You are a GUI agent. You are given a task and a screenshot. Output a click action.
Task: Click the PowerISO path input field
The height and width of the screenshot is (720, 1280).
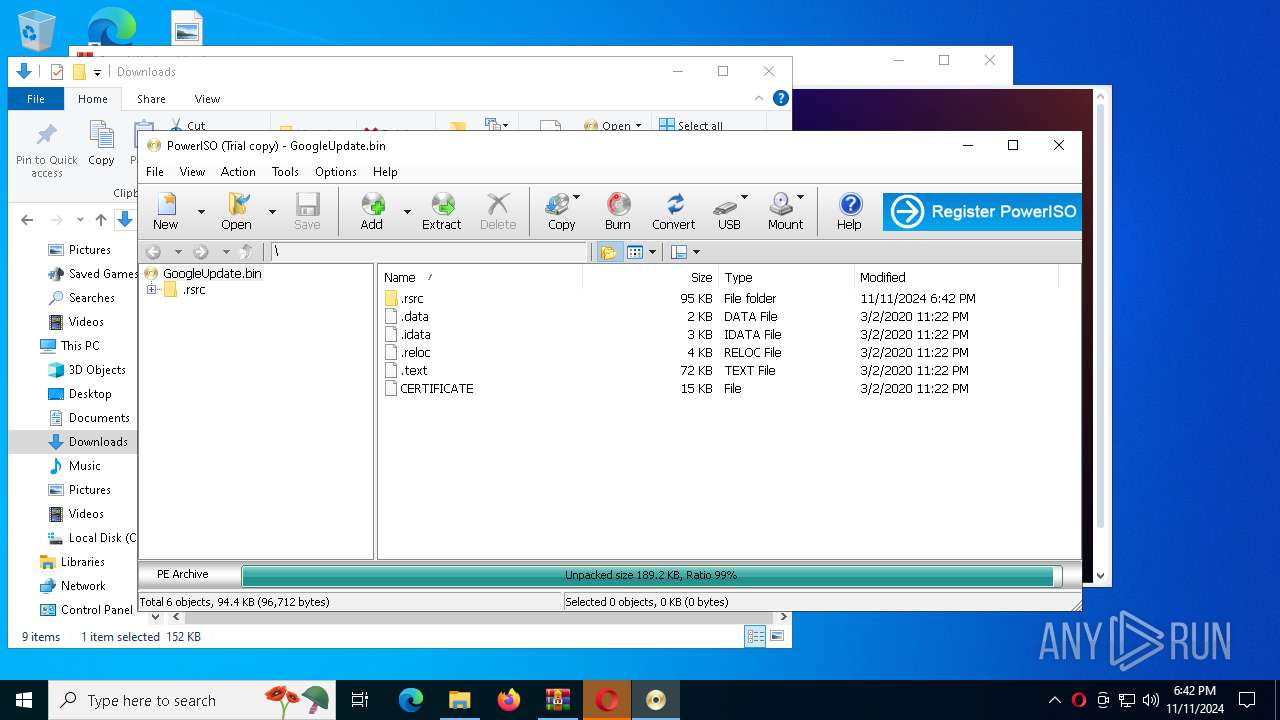[429, 252]
